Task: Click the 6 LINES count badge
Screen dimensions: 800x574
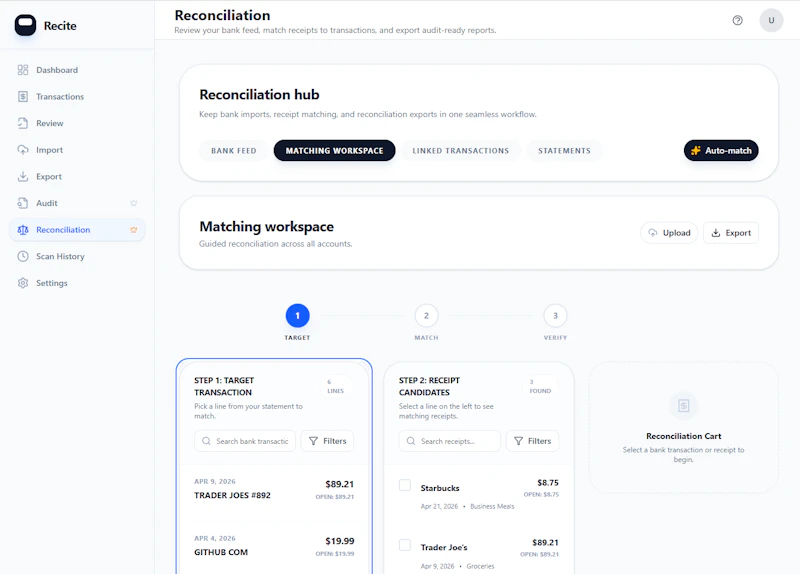Action: pos(335,386)
